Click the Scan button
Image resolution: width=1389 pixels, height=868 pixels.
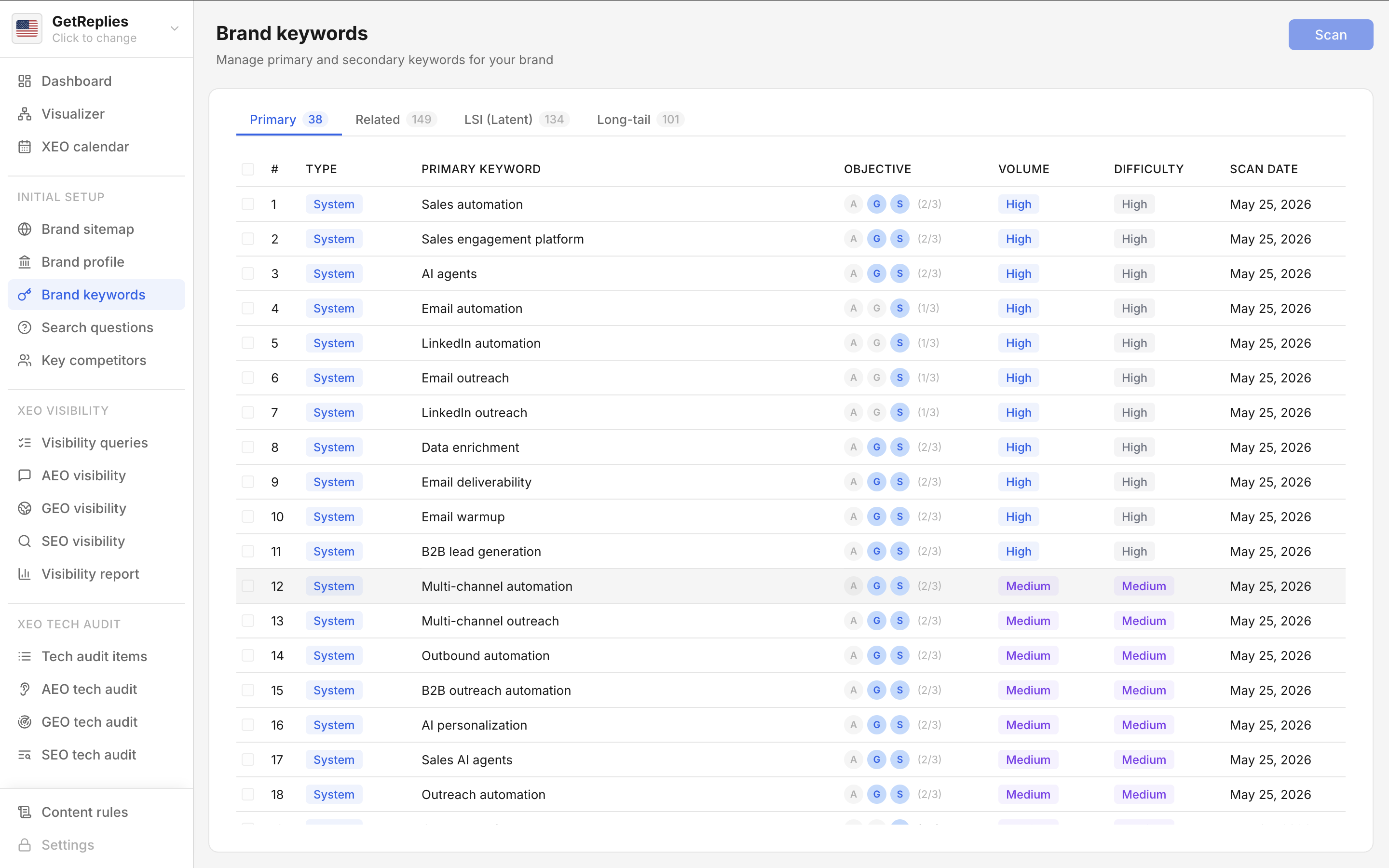click(1331, 34)
